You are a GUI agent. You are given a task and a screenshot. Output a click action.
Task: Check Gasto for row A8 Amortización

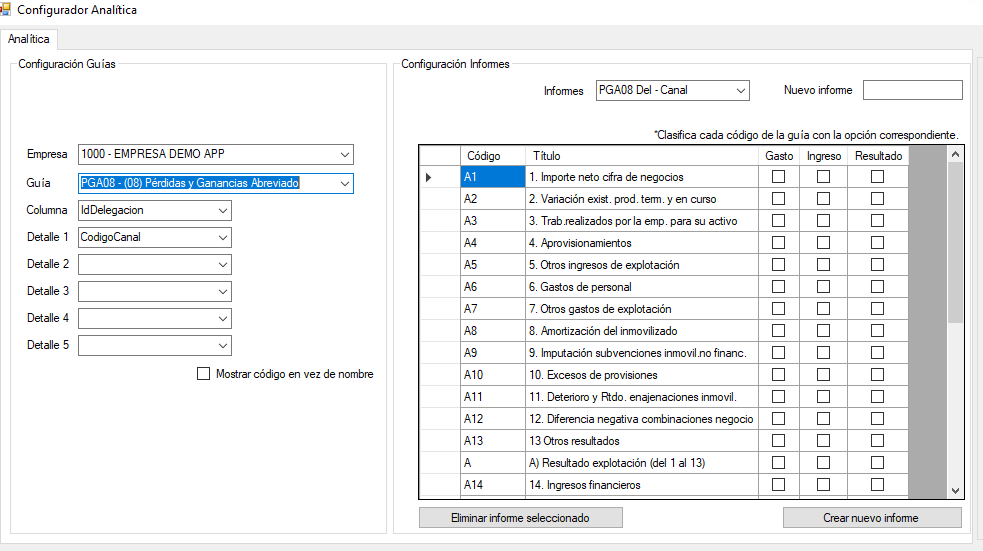pos(779,330)
